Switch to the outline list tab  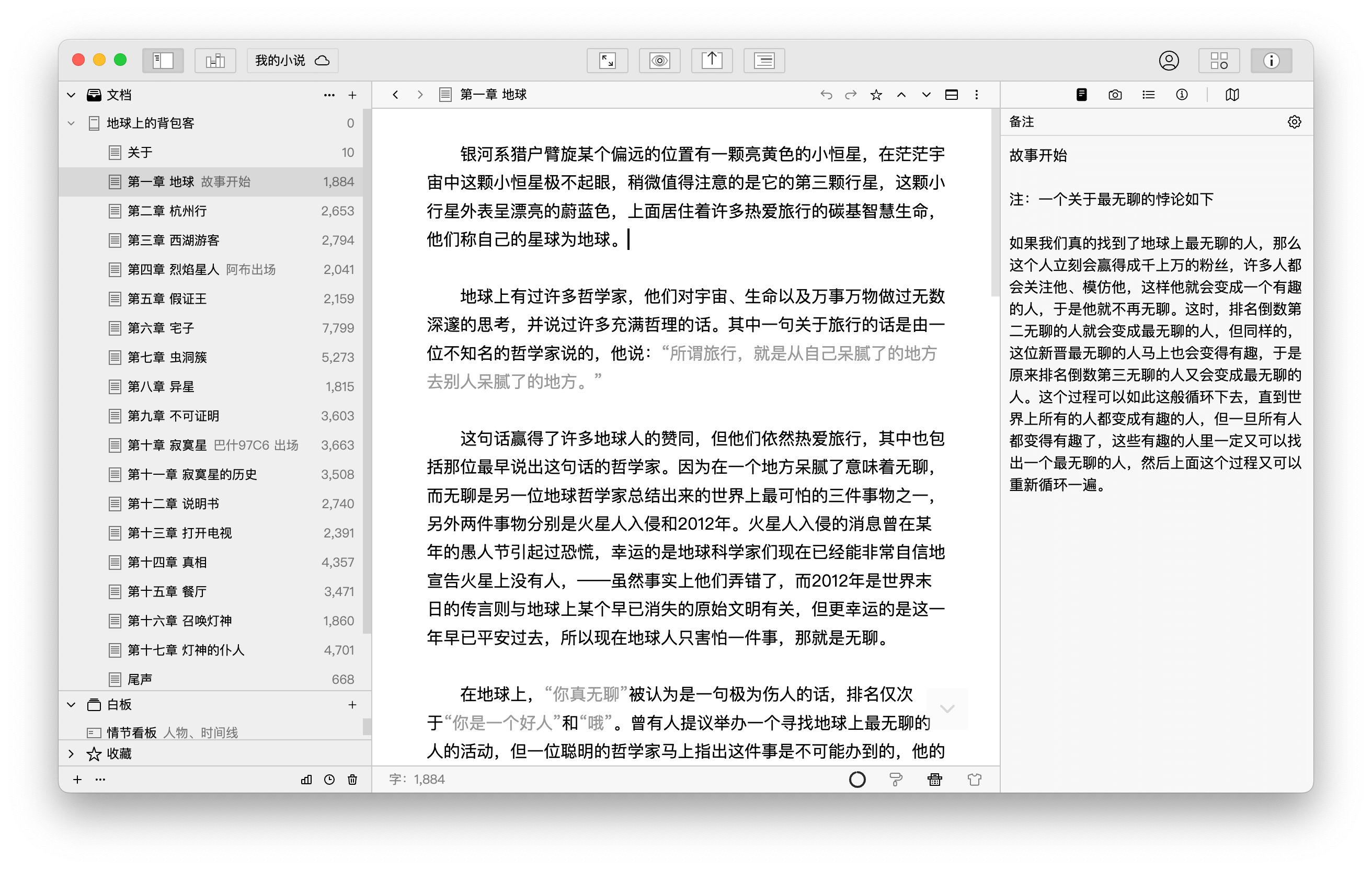coord(1149,95)
